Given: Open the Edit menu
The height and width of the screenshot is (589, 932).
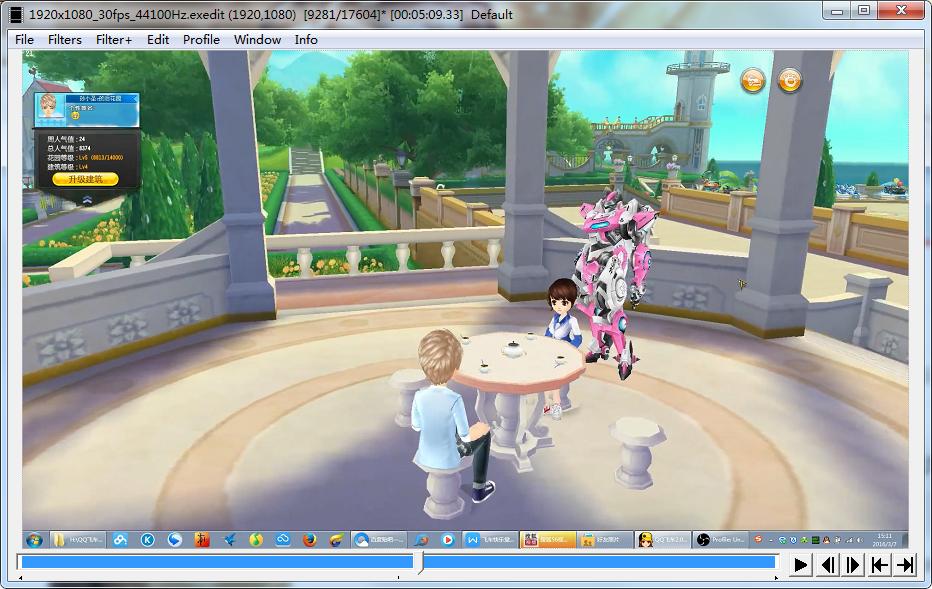Looking at the screenshot, I should pos(158,40).
